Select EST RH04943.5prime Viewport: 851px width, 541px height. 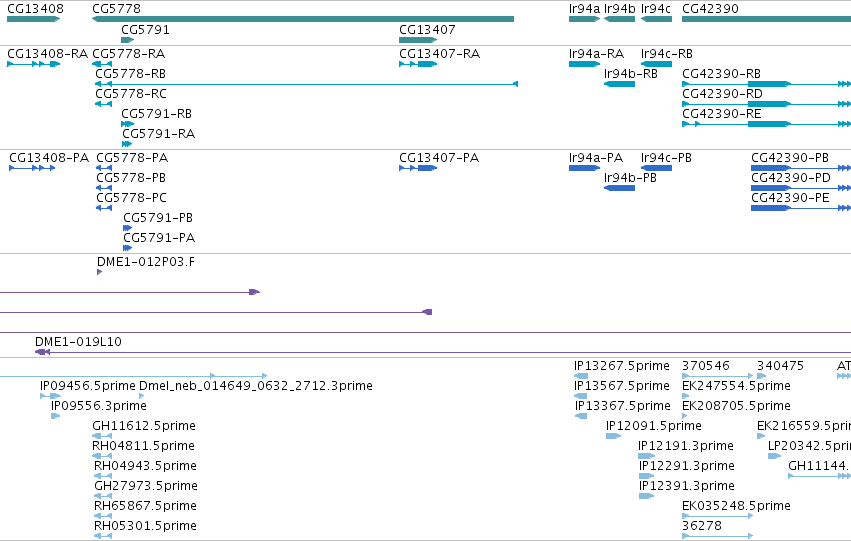tap(145, 466)
